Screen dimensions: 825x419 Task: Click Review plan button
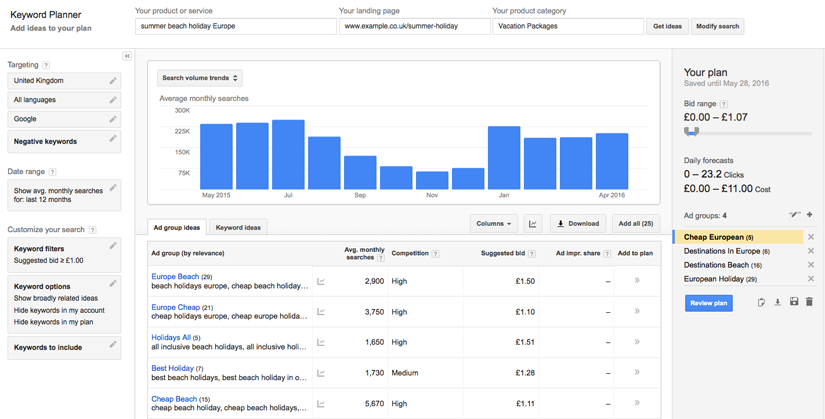coord(708,303)
